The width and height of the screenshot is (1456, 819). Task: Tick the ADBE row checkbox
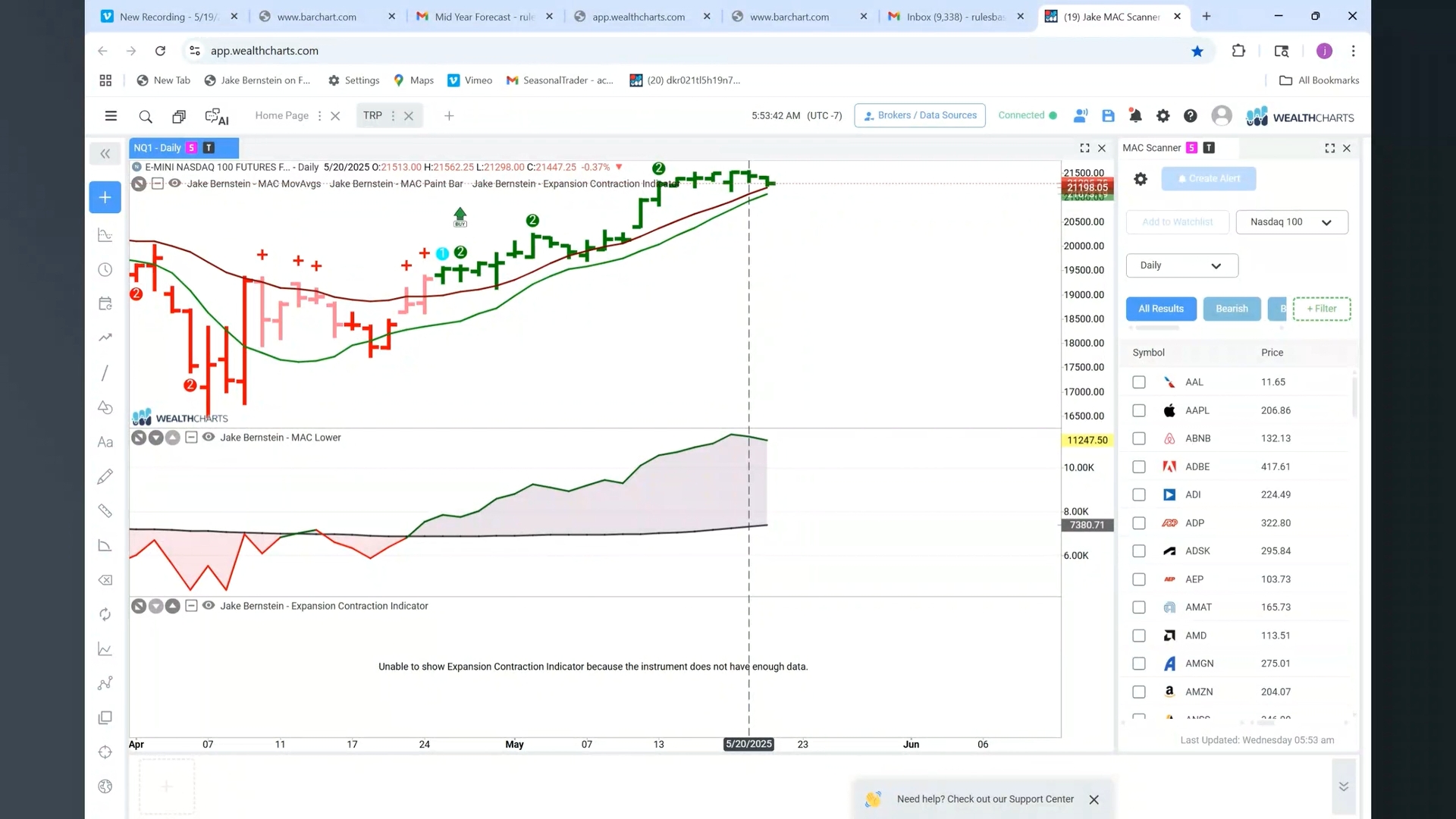pos(1138,466)
